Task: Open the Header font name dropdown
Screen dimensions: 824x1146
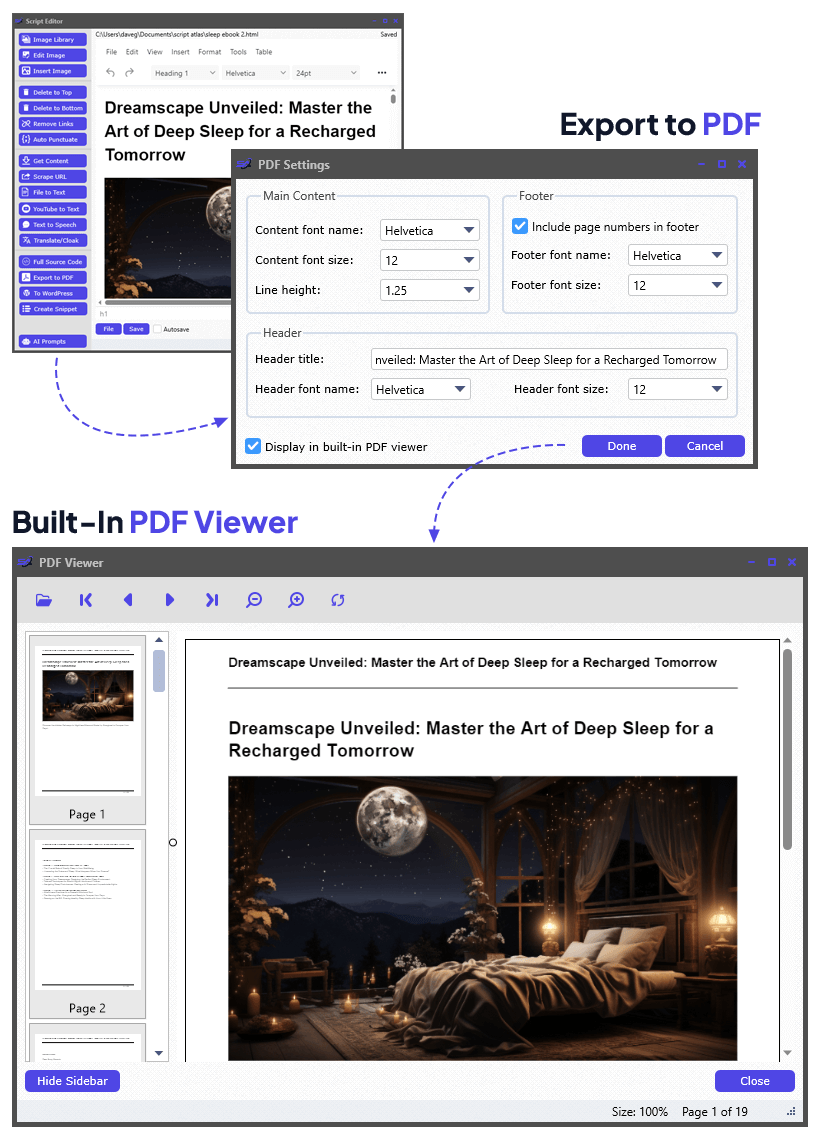Action: click(420, 390)
